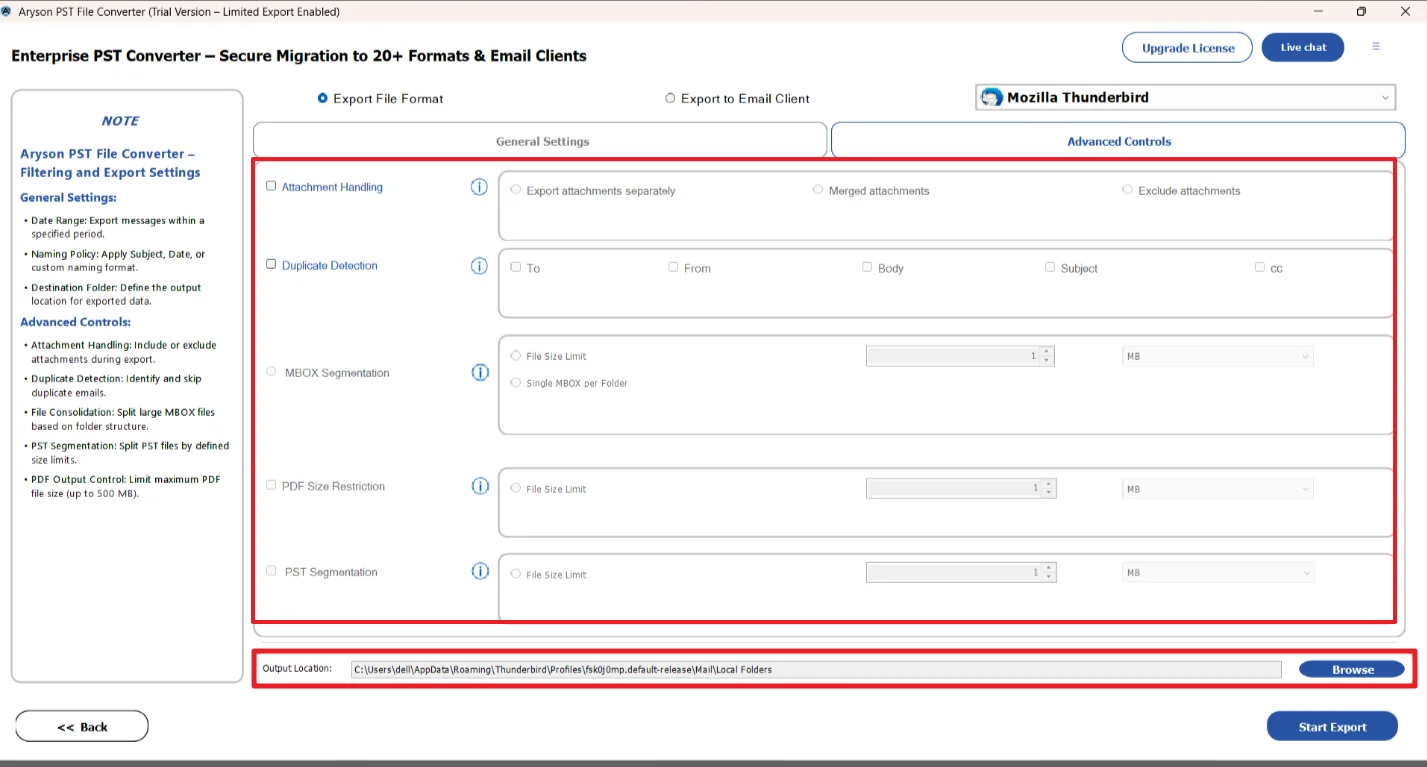Image resolution: width=1427 pixels, height=767 pixels.
Task: Tick the cc duplicate field checkbox
Action: [1260, 267]
